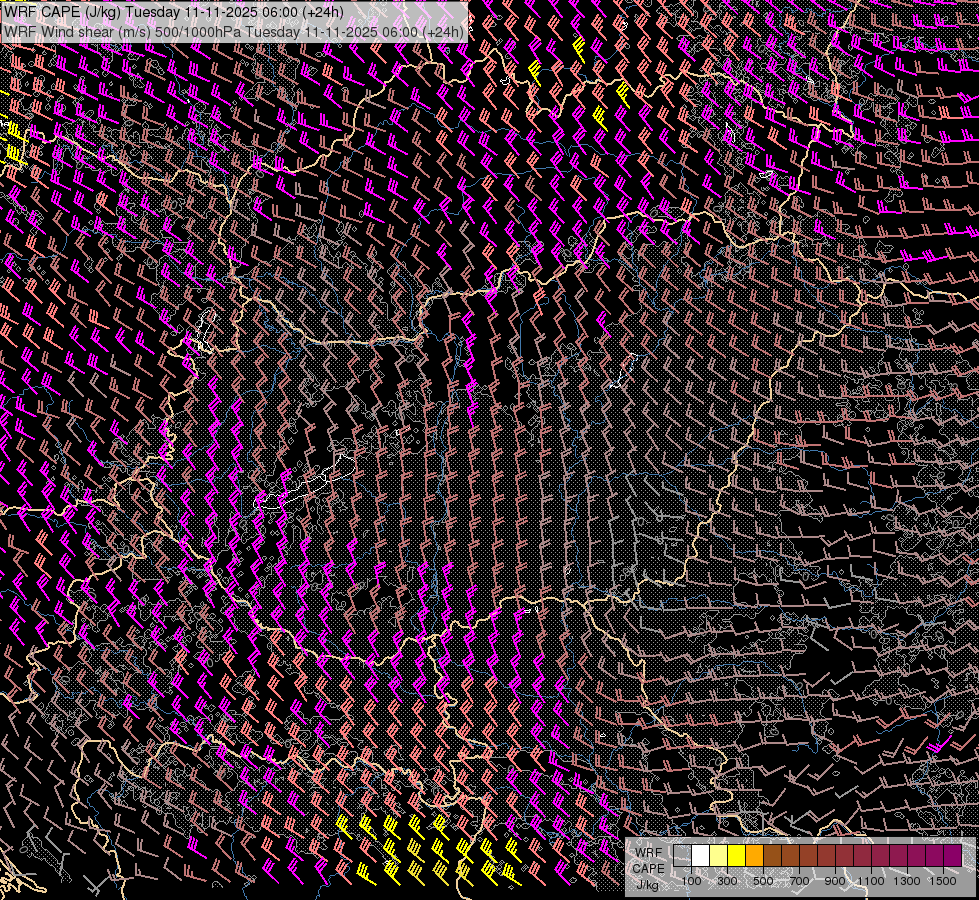Click the 1500 legend value label

(943, 881)
